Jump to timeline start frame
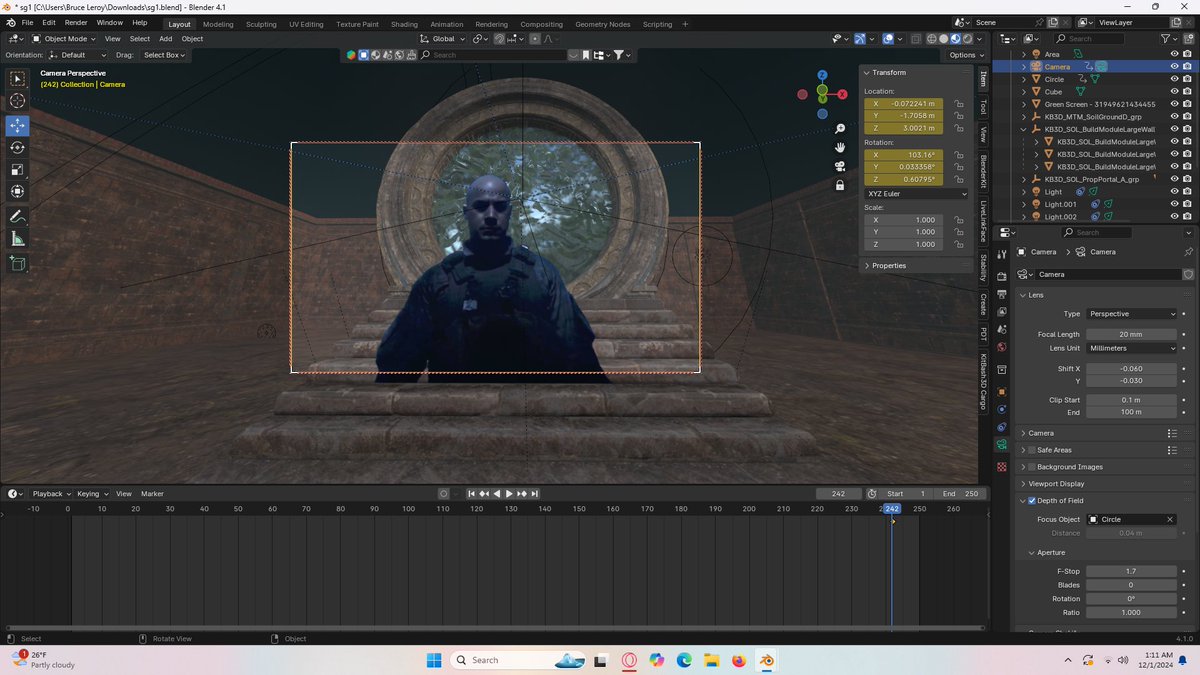The width and height of the screenshot is (1200, 675). pos(472,494)
